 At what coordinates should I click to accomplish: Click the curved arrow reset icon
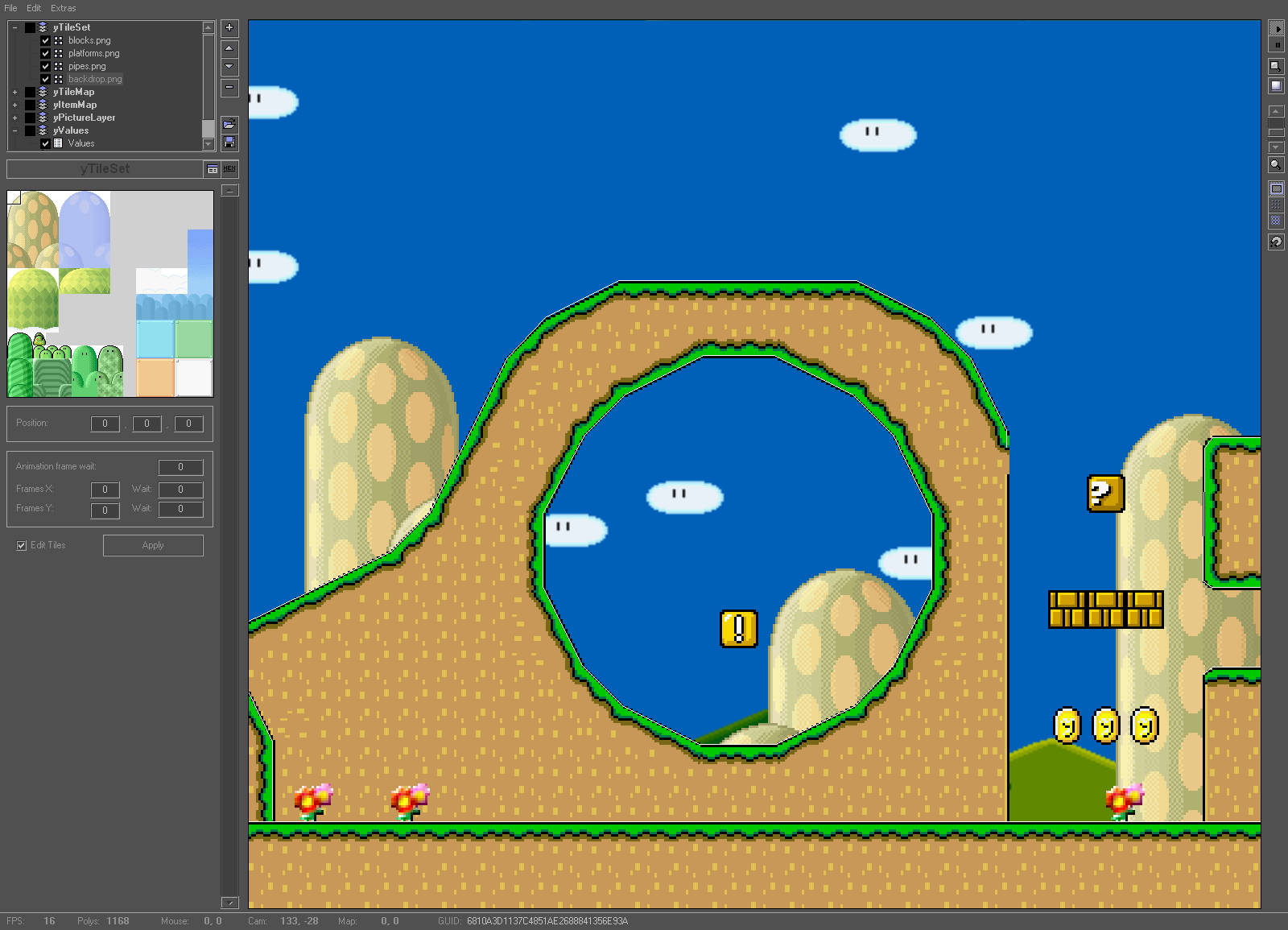pyautogui.click(x=1276, y=242)
